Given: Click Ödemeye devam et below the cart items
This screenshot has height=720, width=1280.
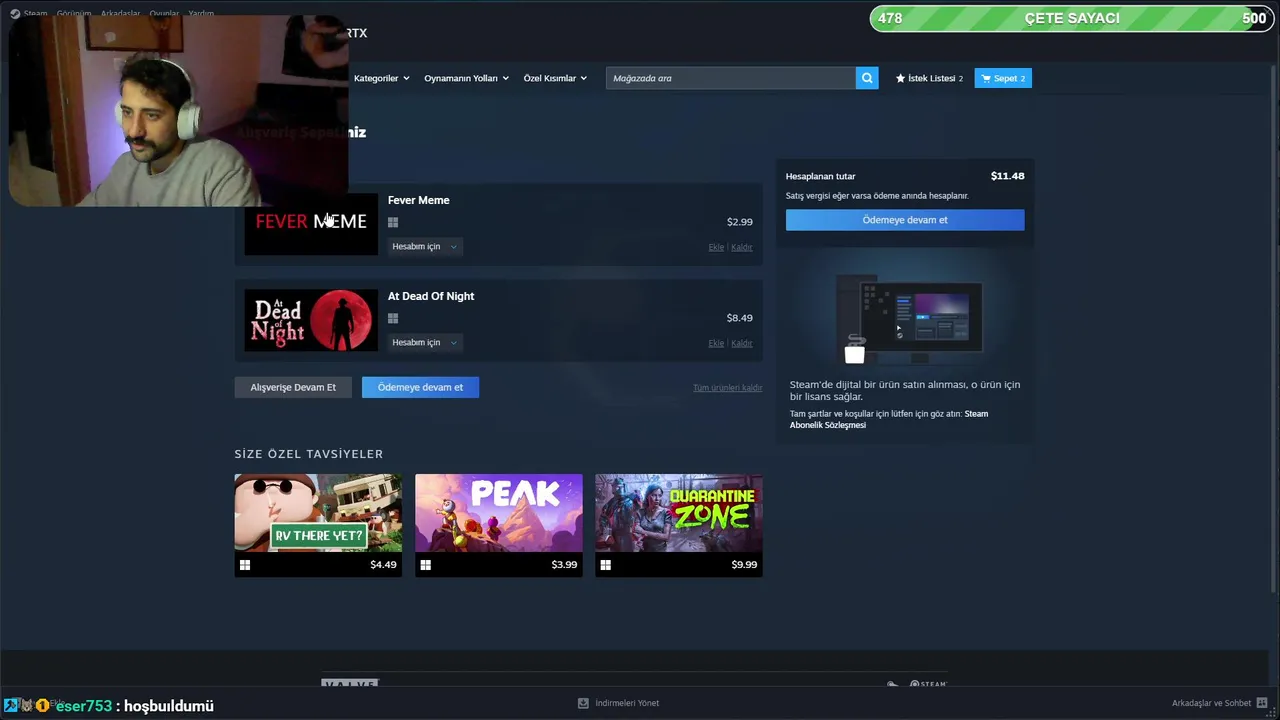Looking at the screenshot, I should [x=420, y=387].
